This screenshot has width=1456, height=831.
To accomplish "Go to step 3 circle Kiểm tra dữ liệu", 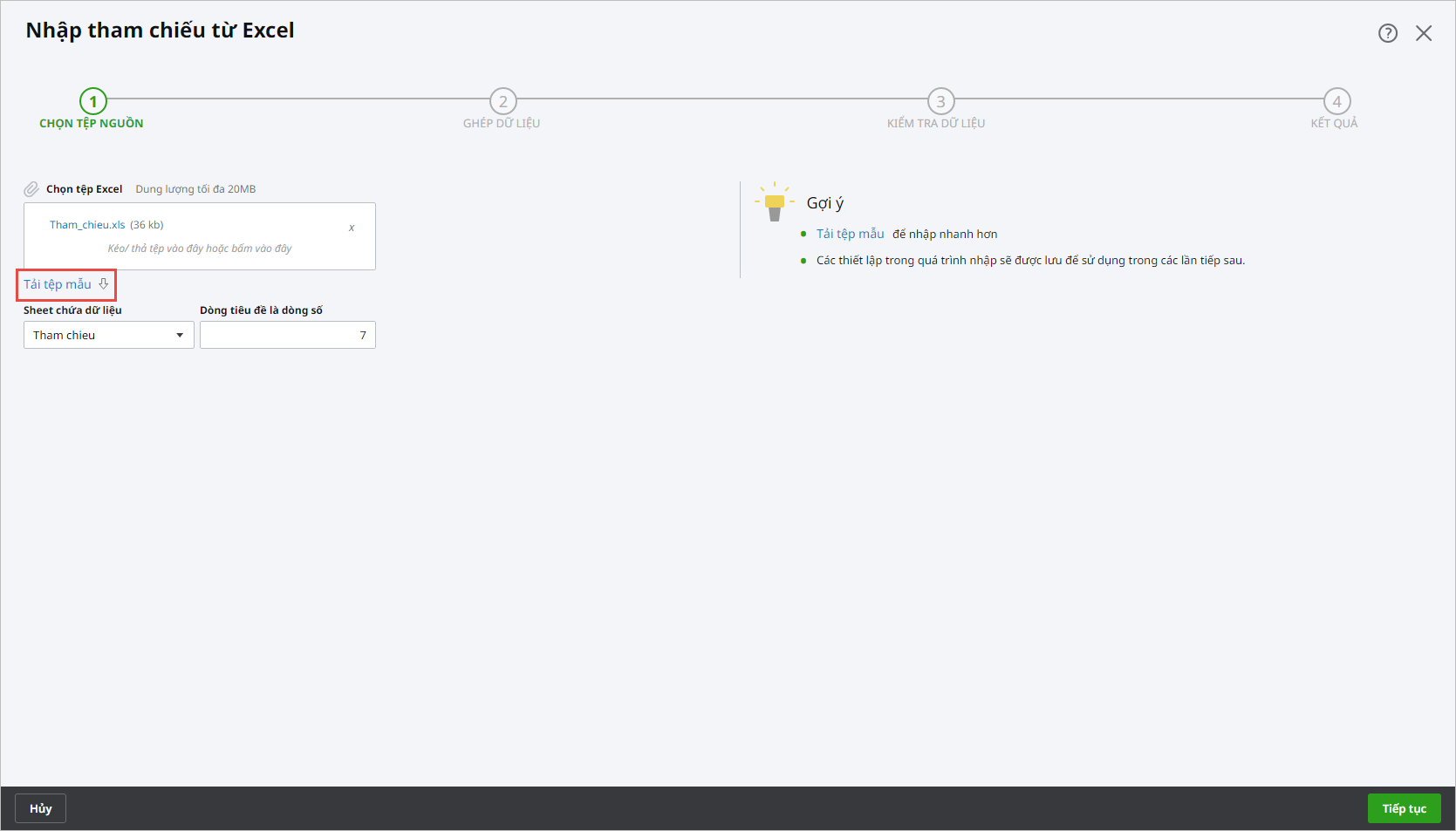I will 940,101.
